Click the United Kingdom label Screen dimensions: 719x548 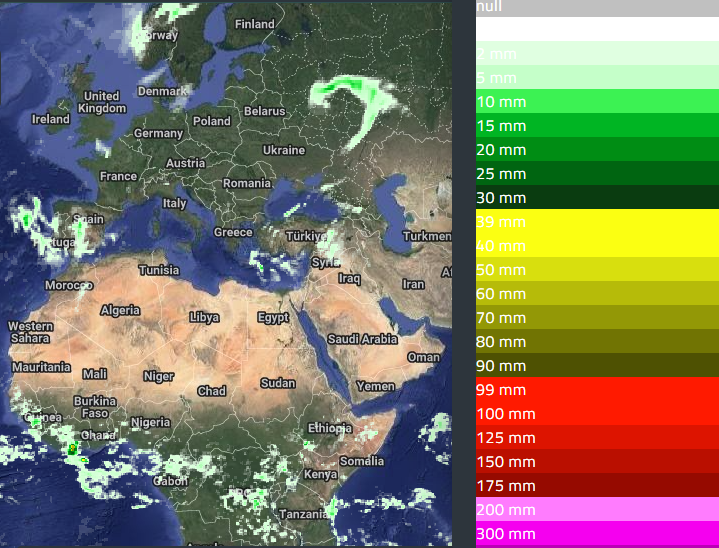tap(102, 102)
